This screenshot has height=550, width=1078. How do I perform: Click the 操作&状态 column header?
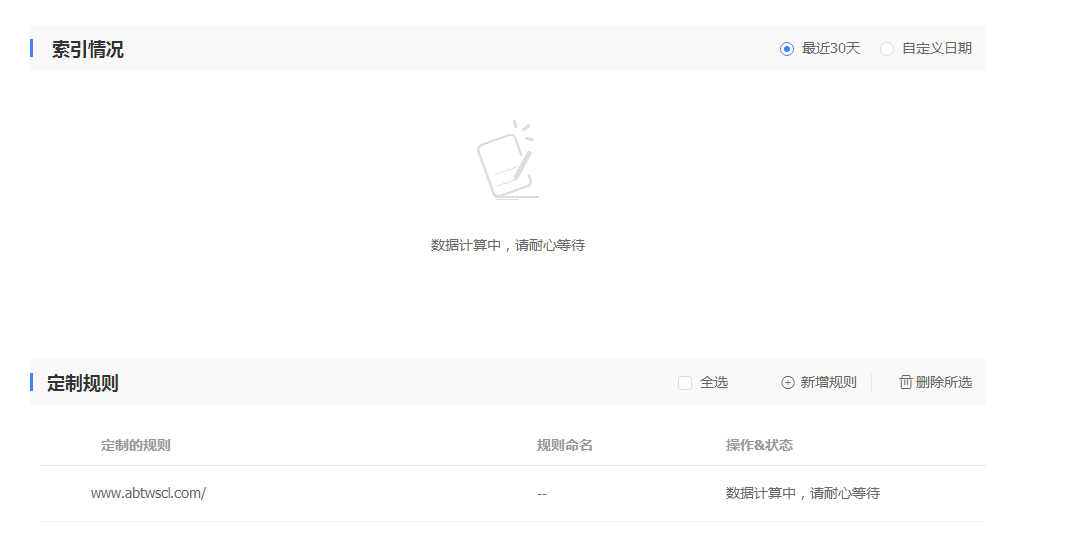[759, 445]
